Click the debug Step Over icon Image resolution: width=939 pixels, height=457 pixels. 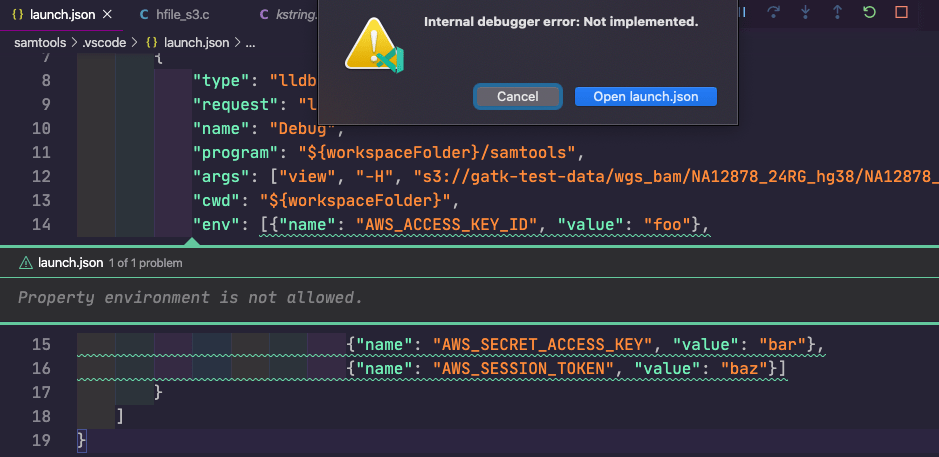tap(774, 13)
